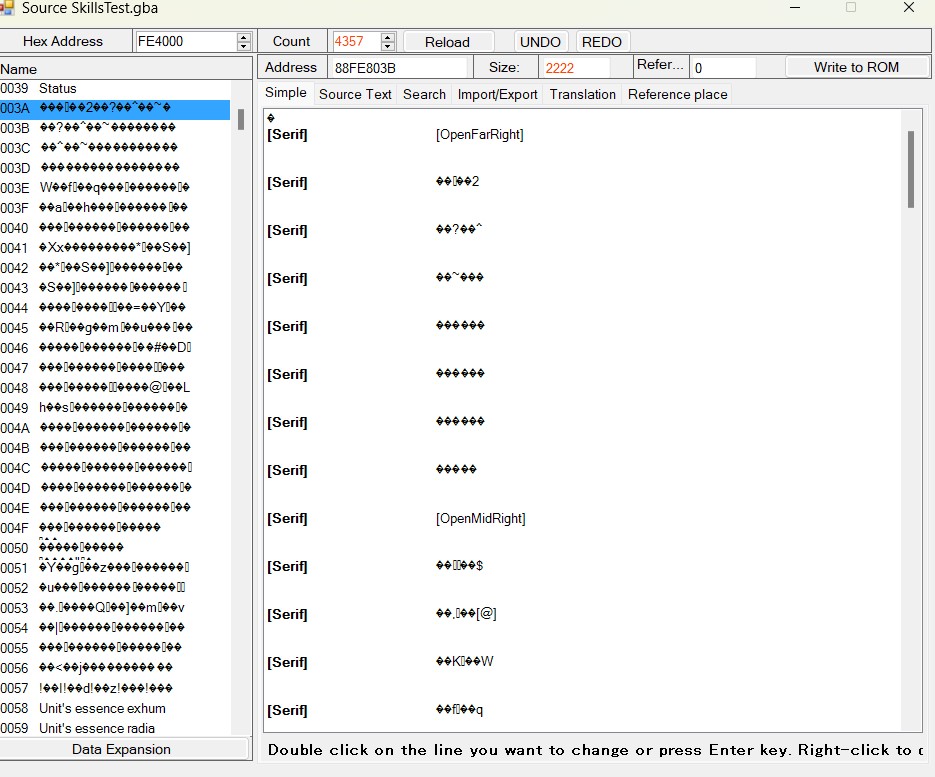The width and height of the screenshot is (935, 777).
Task: Select list row 0057
Action: pos(115,688)
